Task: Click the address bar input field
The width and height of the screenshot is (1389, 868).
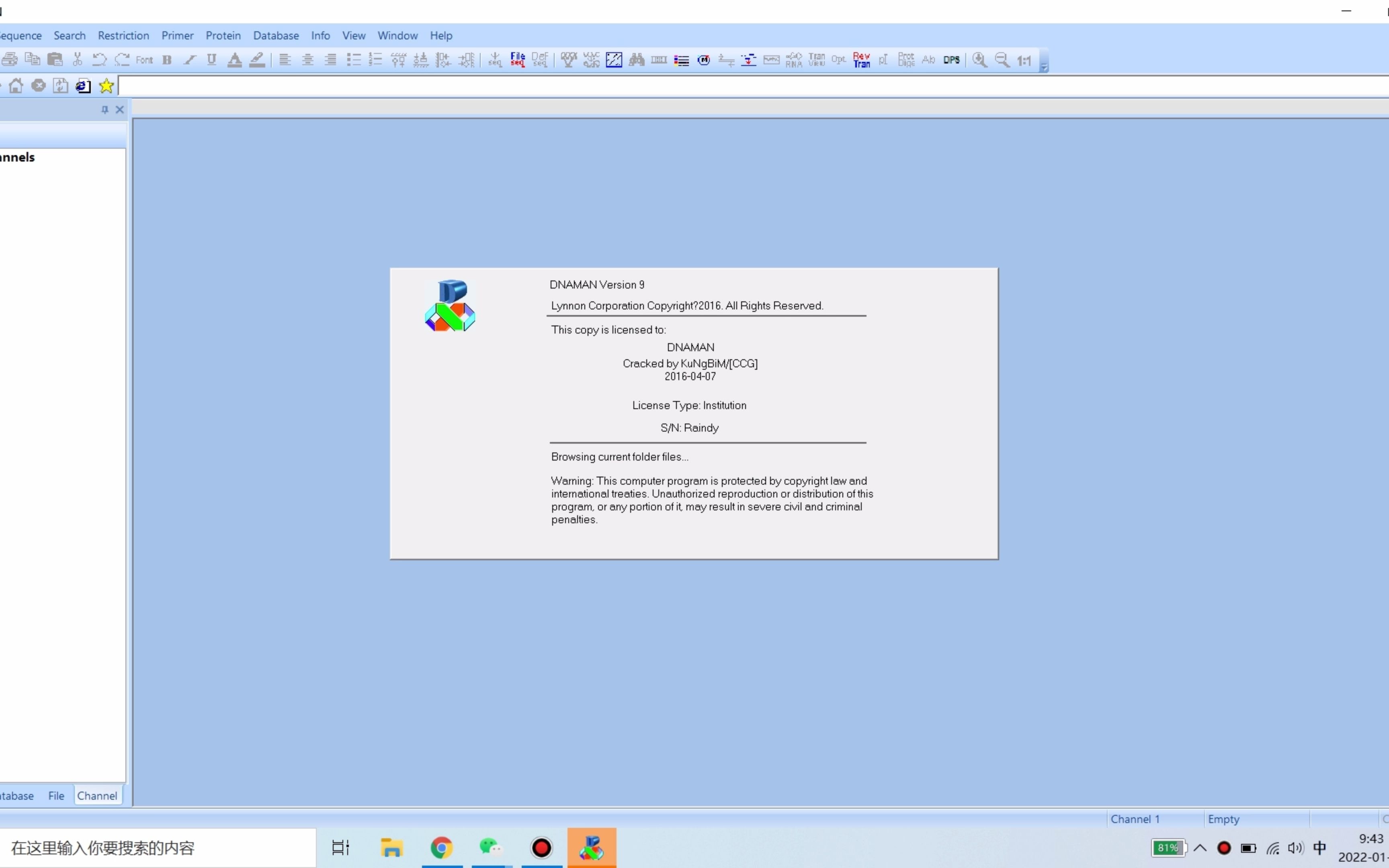Action: (746, 86)
